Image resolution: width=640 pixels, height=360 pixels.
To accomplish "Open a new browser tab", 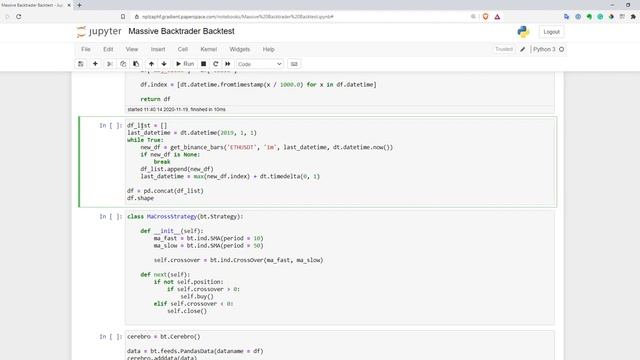I will click(80, 5).
